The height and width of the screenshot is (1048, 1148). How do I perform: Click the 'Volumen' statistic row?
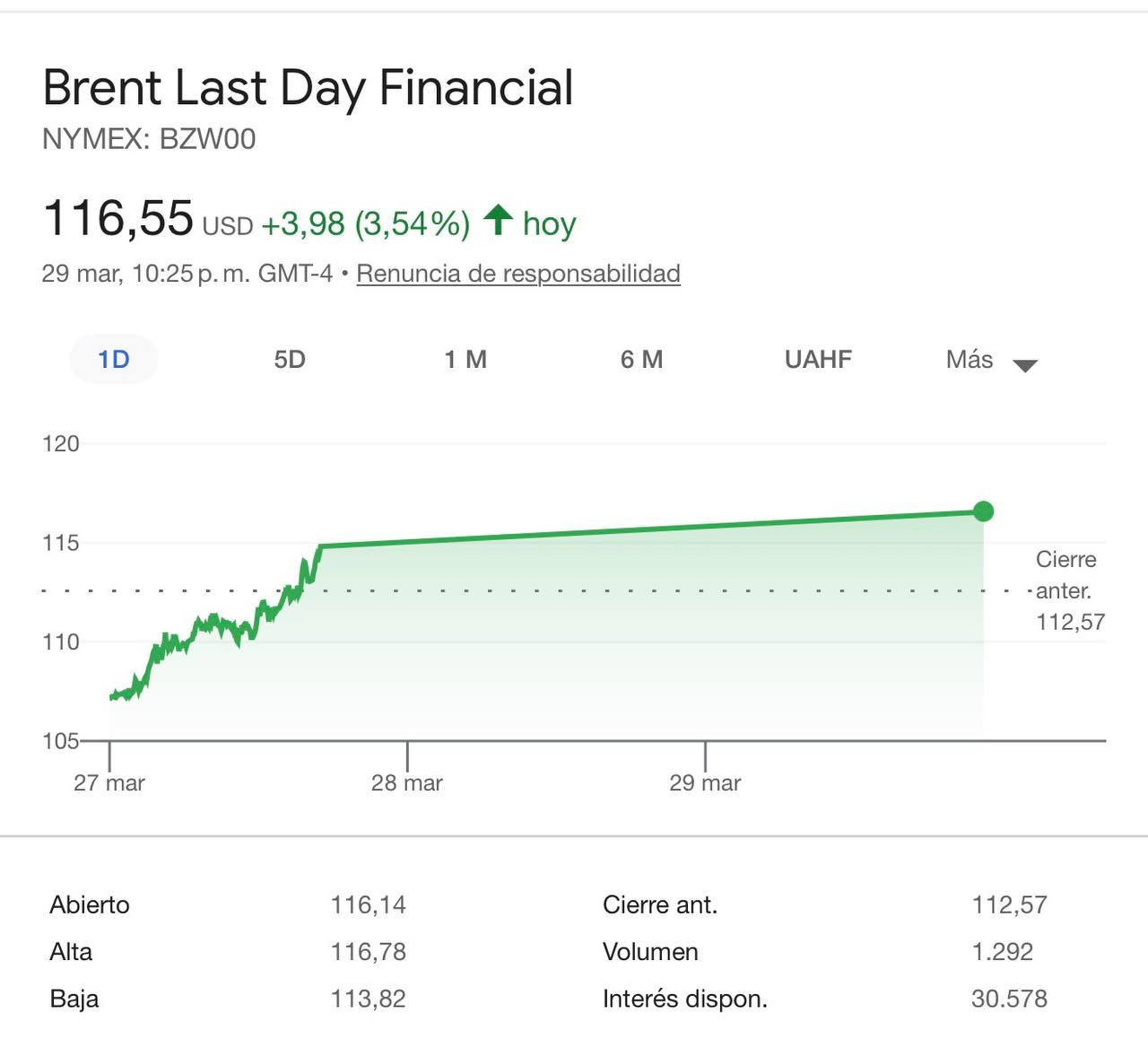tap(651, 951)
